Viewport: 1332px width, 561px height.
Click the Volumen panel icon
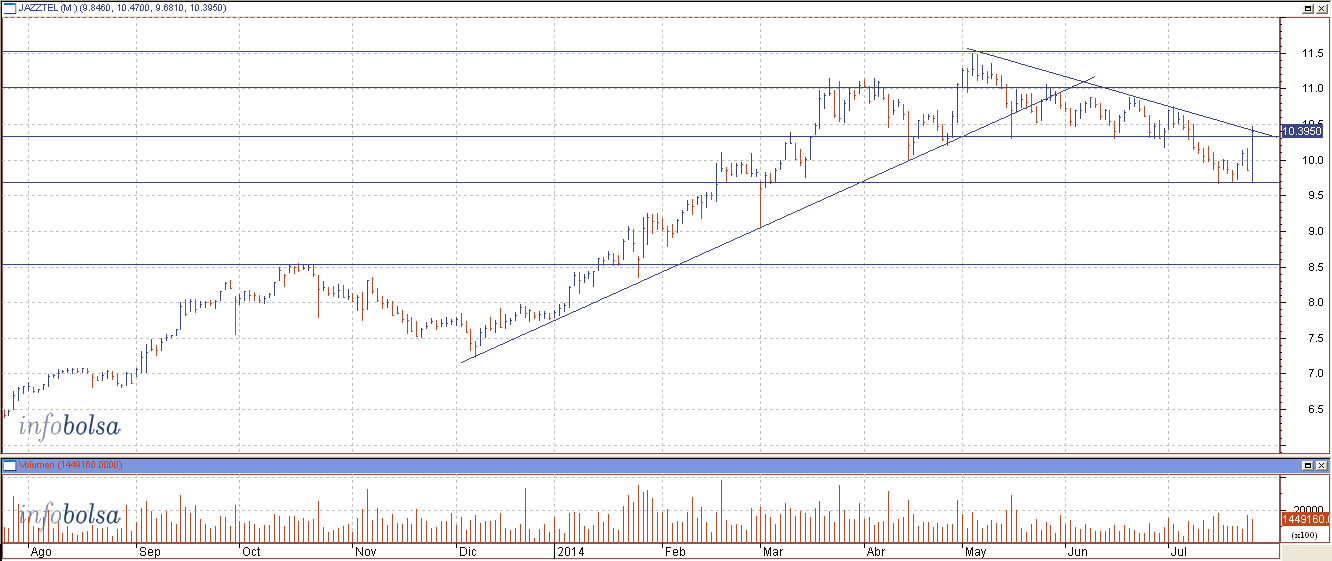click(9, 466)
